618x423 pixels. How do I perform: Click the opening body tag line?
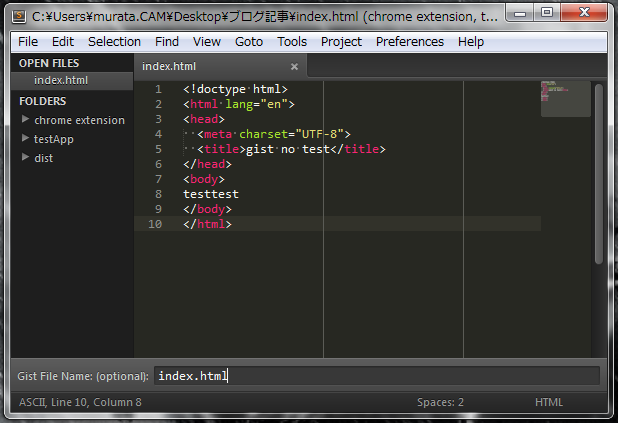tap(204, 179)
